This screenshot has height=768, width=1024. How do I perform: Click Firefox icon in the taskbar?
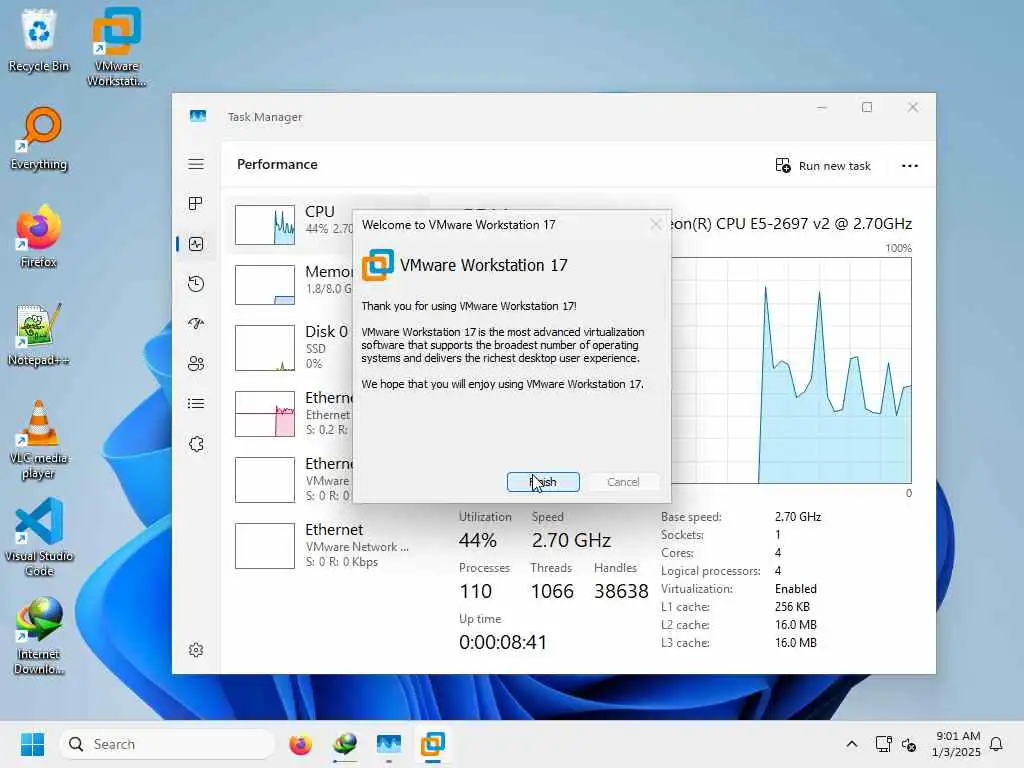point(300,744)
